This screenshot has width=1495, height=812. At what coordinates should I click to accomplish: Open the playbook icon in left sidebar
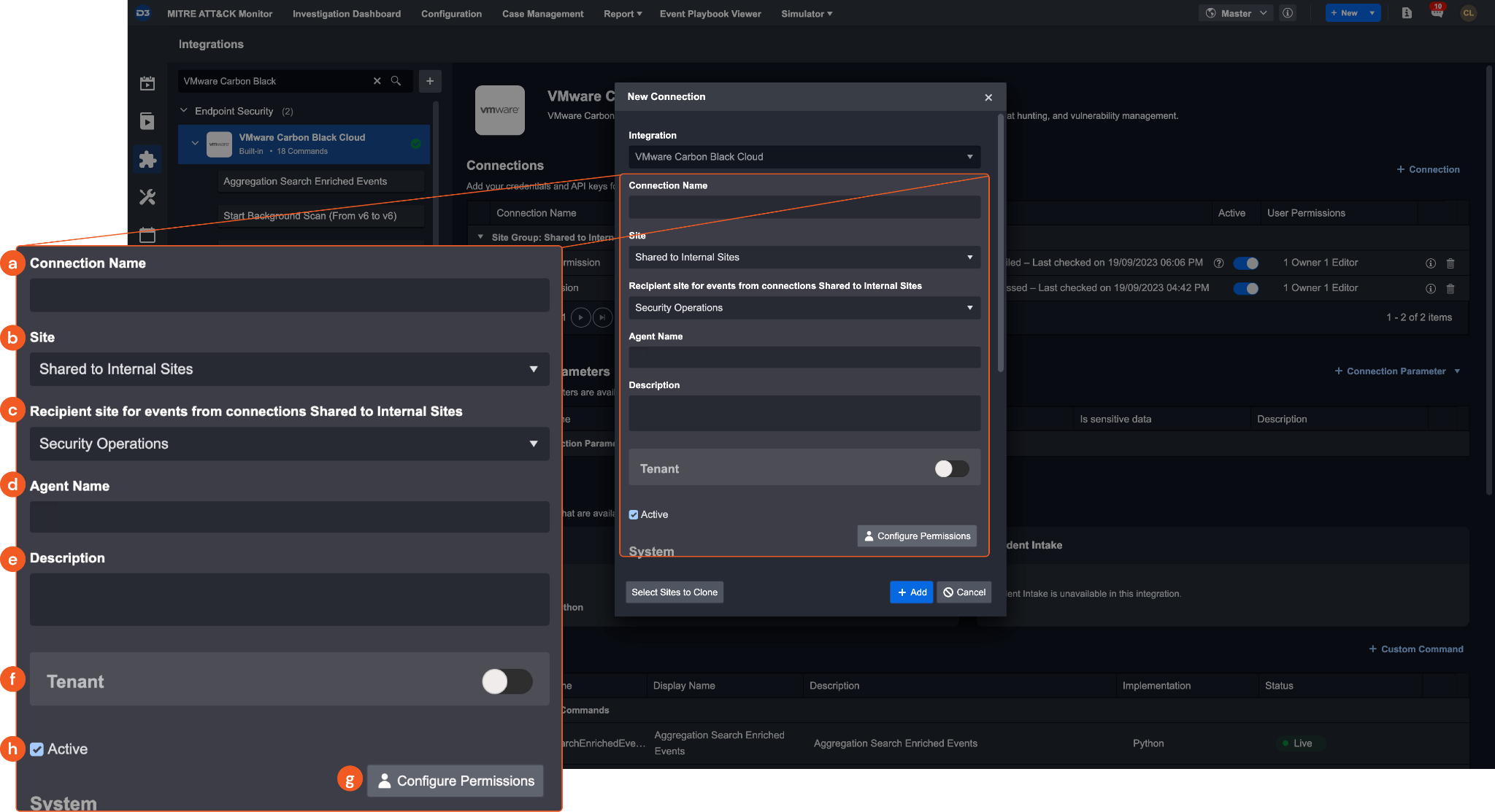point(147,121)
